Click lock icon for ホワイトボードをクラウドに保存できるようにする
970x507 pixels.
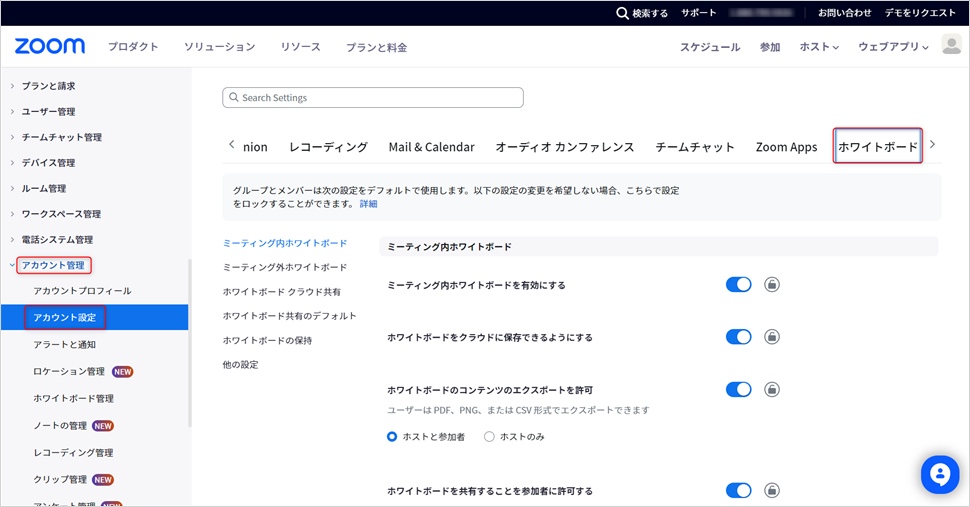pyautogui.click(x=771, y=337)
